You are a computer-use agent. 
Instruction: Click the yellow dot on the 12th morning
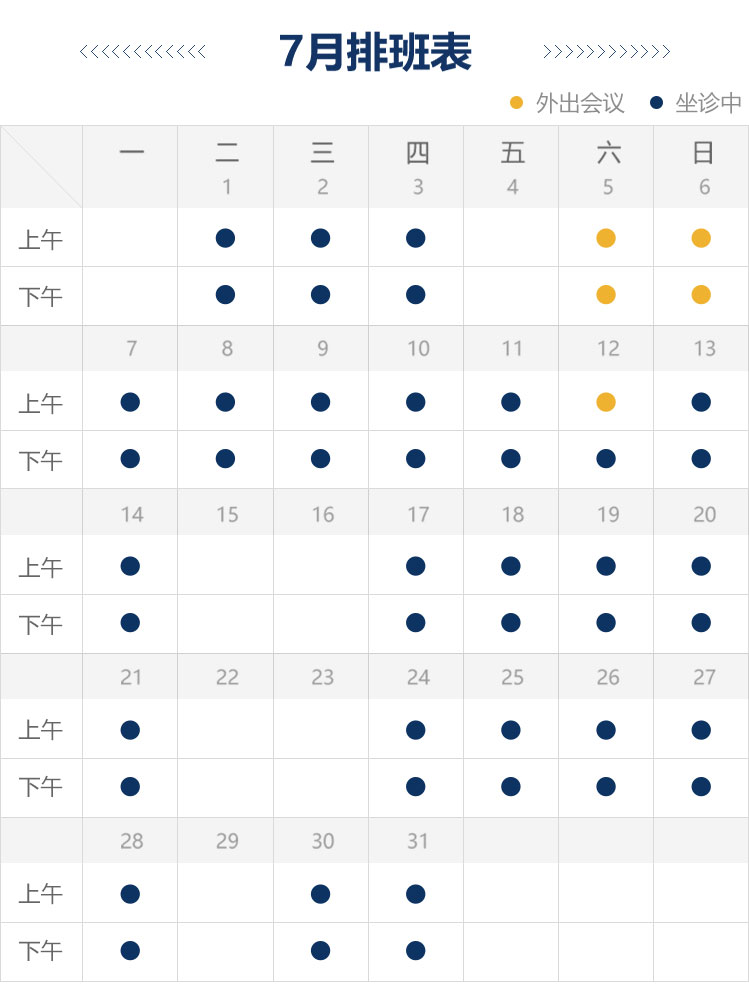(605, 402)
